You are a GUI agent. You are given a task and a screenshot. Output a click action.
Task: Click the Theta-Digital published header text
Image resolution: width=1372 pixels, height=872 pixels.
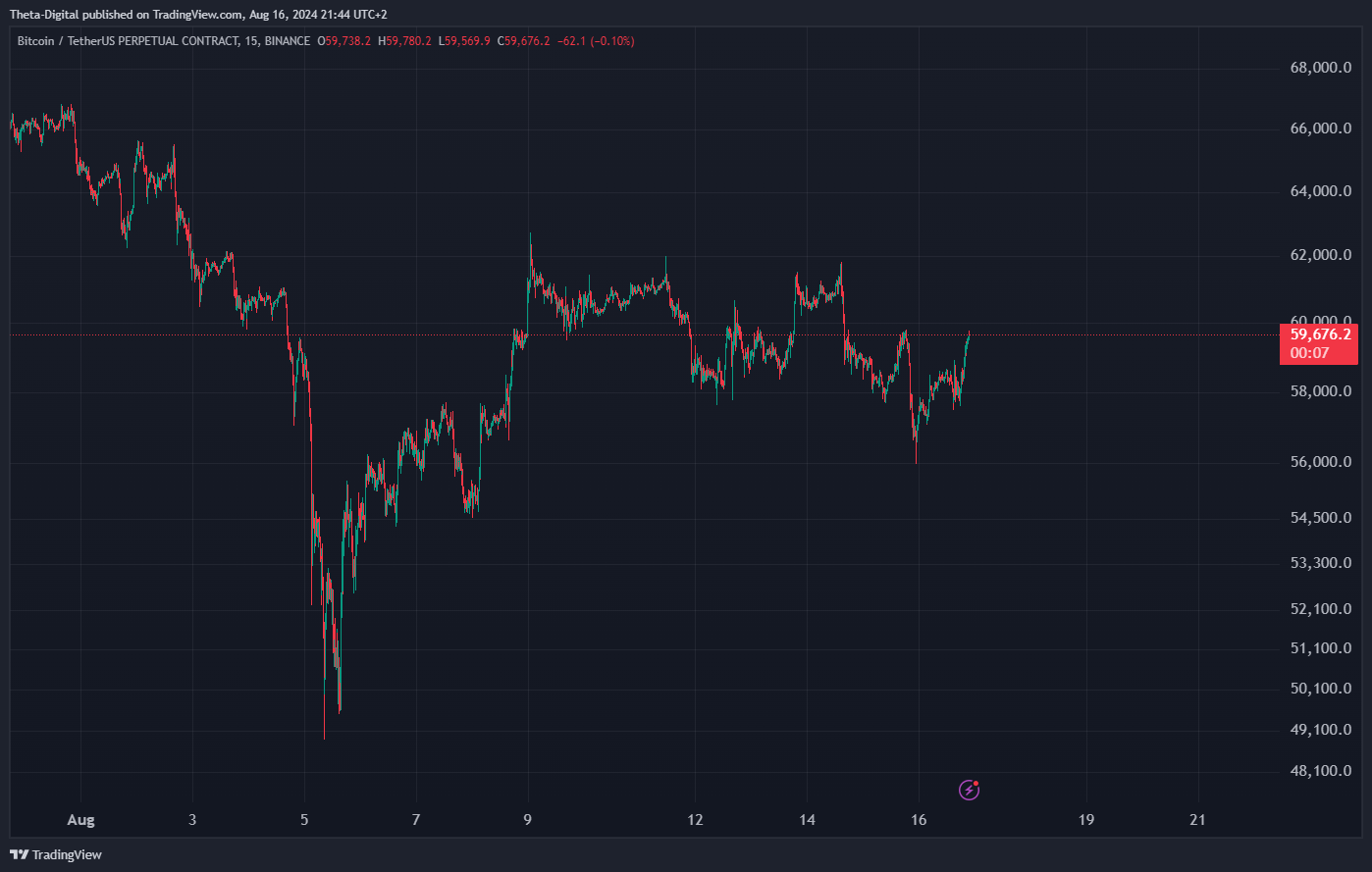tap(197, 14)
